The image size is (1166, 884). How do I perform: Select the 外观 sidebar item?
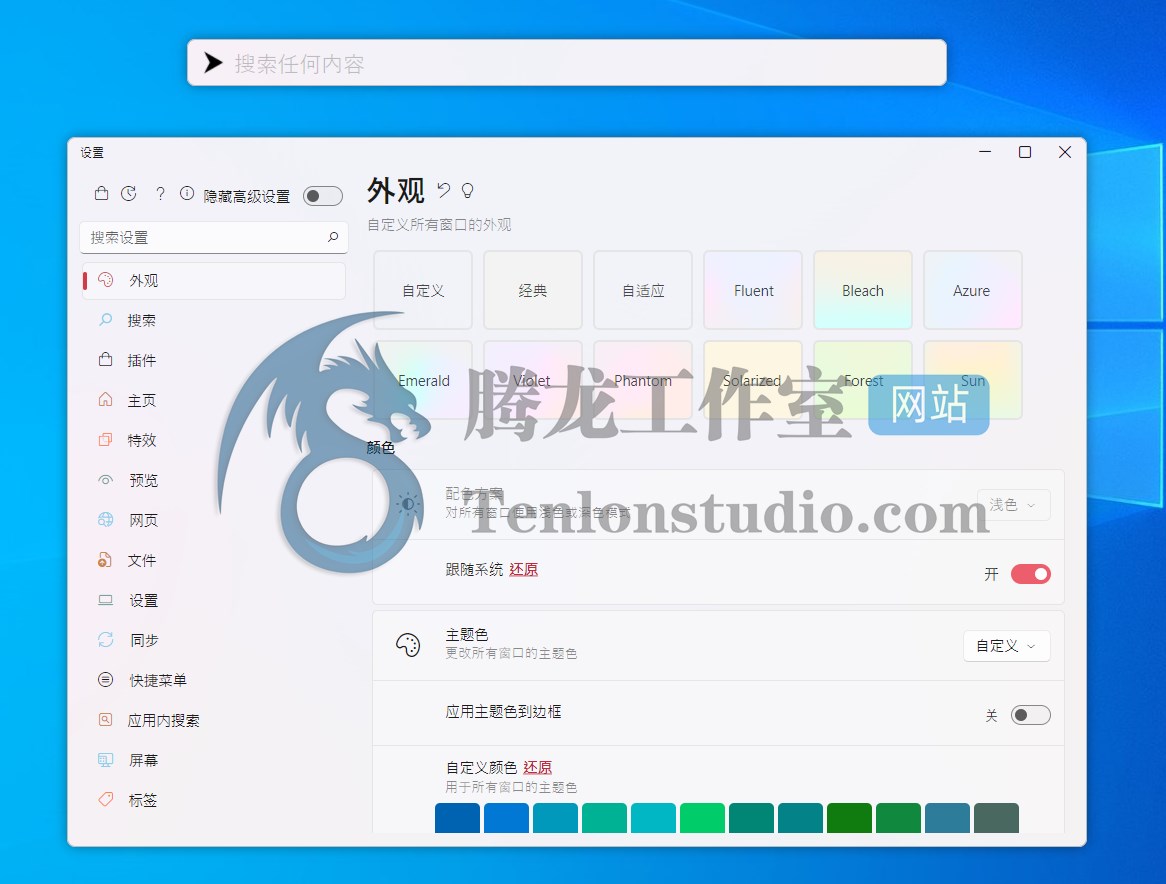tap(214, 280)
